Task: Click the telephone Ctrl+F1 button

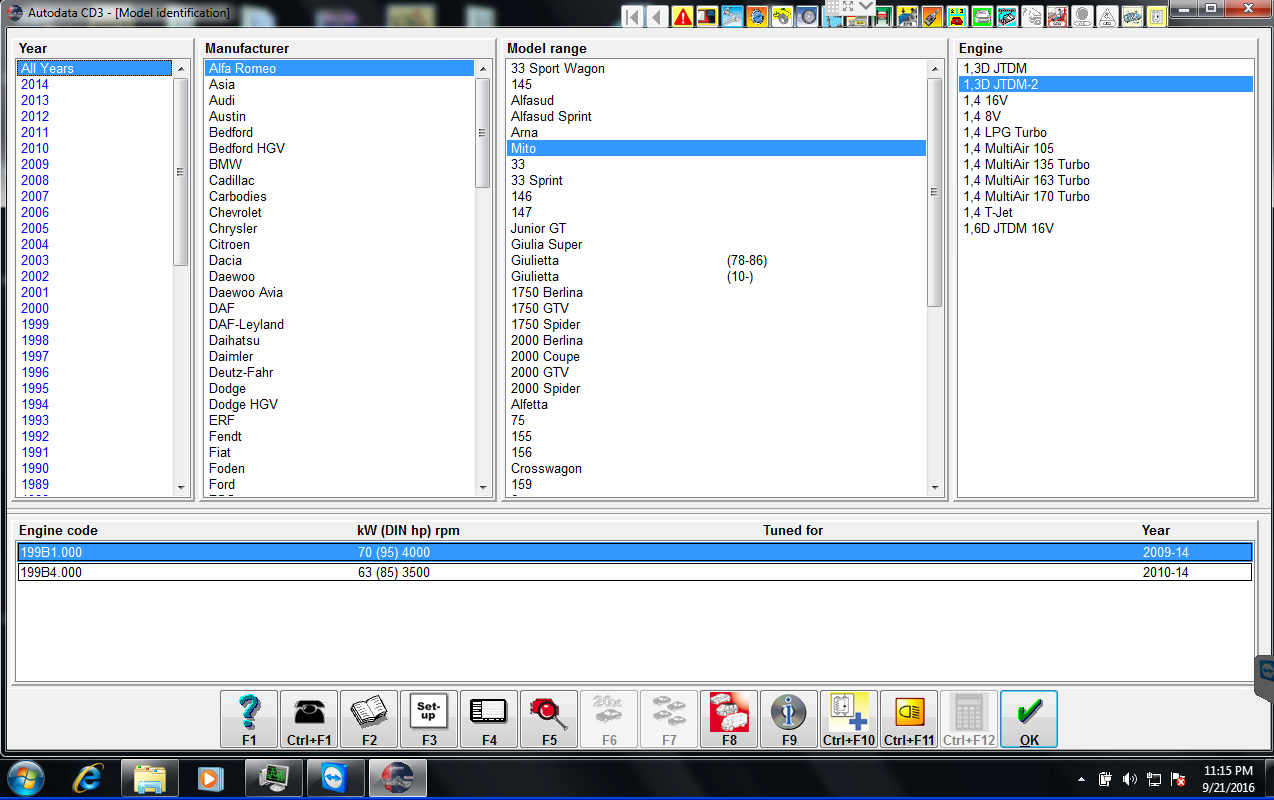Action: 309,719
